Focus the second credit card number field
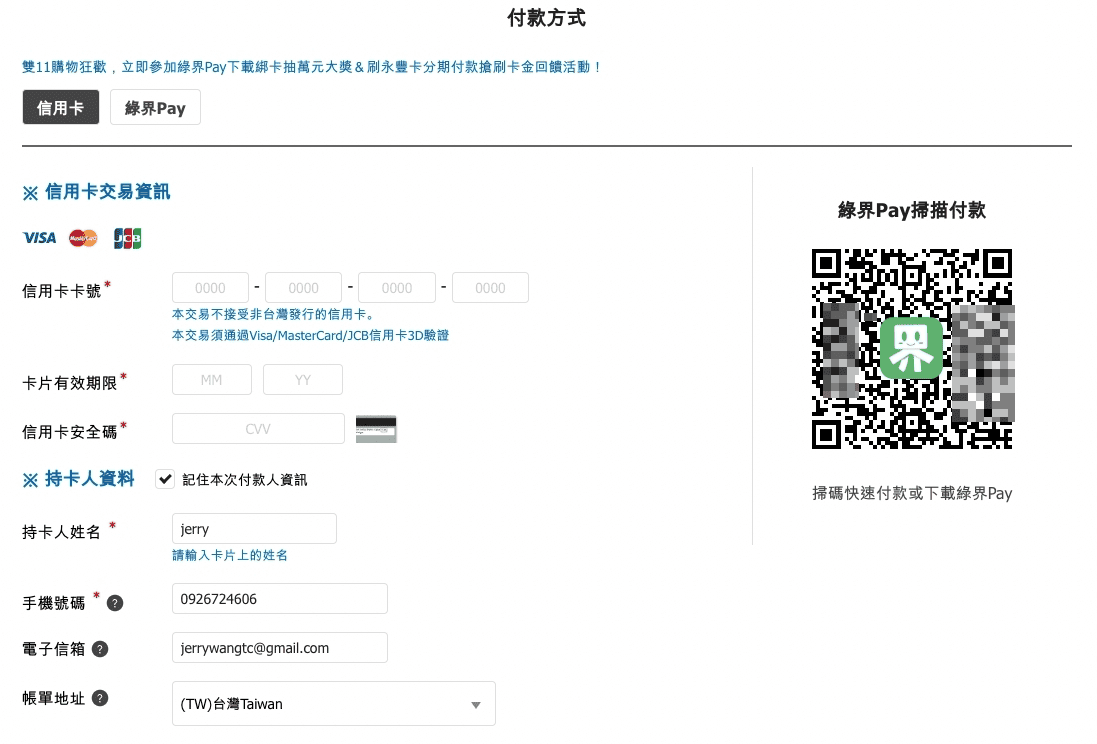Screen dimensions: 1097x744 pos(304,288)
